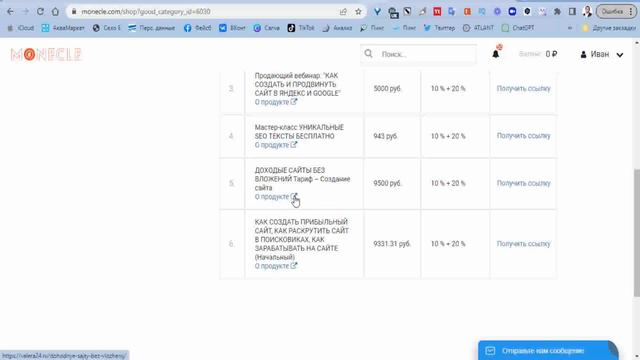Open the ChatGPT bookmark
Screen dimensions: 640x360
point(518,28)
